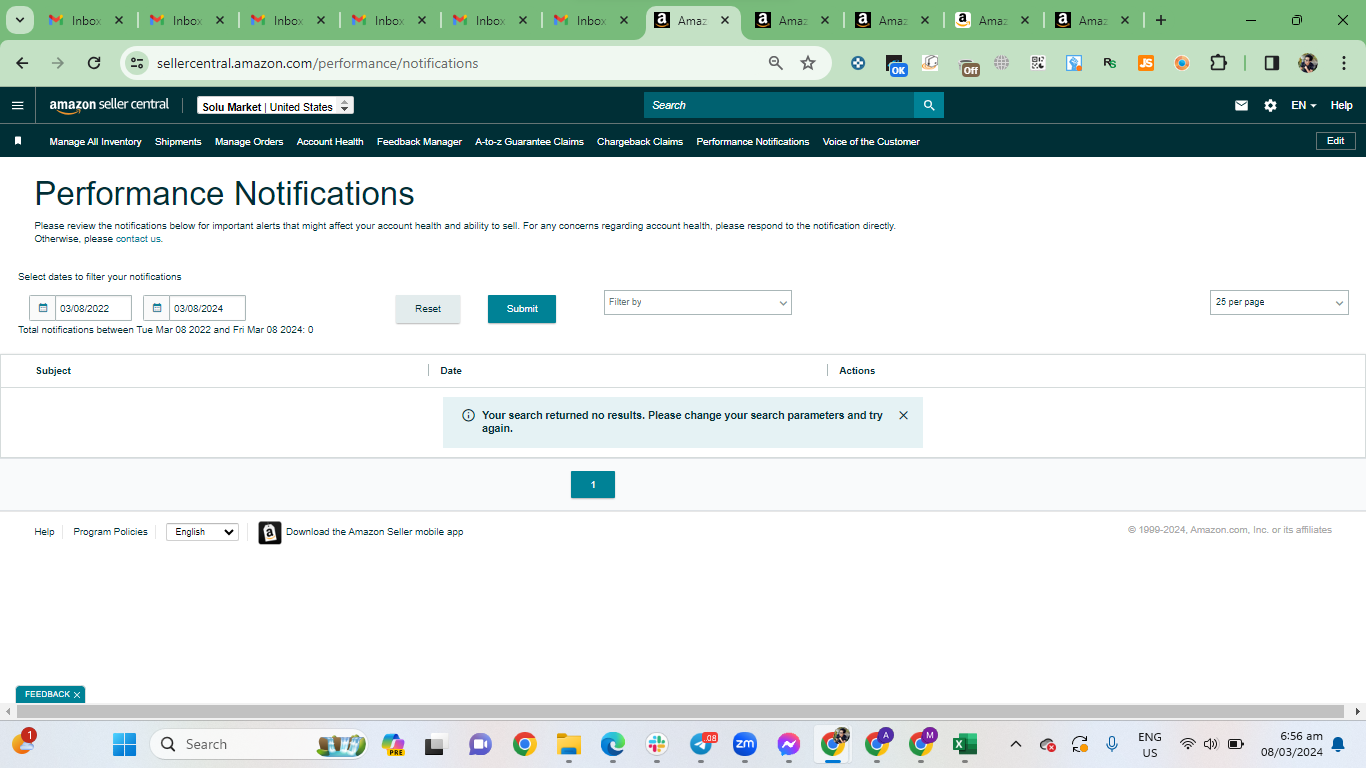Go to Shipments

pos(178,142)
